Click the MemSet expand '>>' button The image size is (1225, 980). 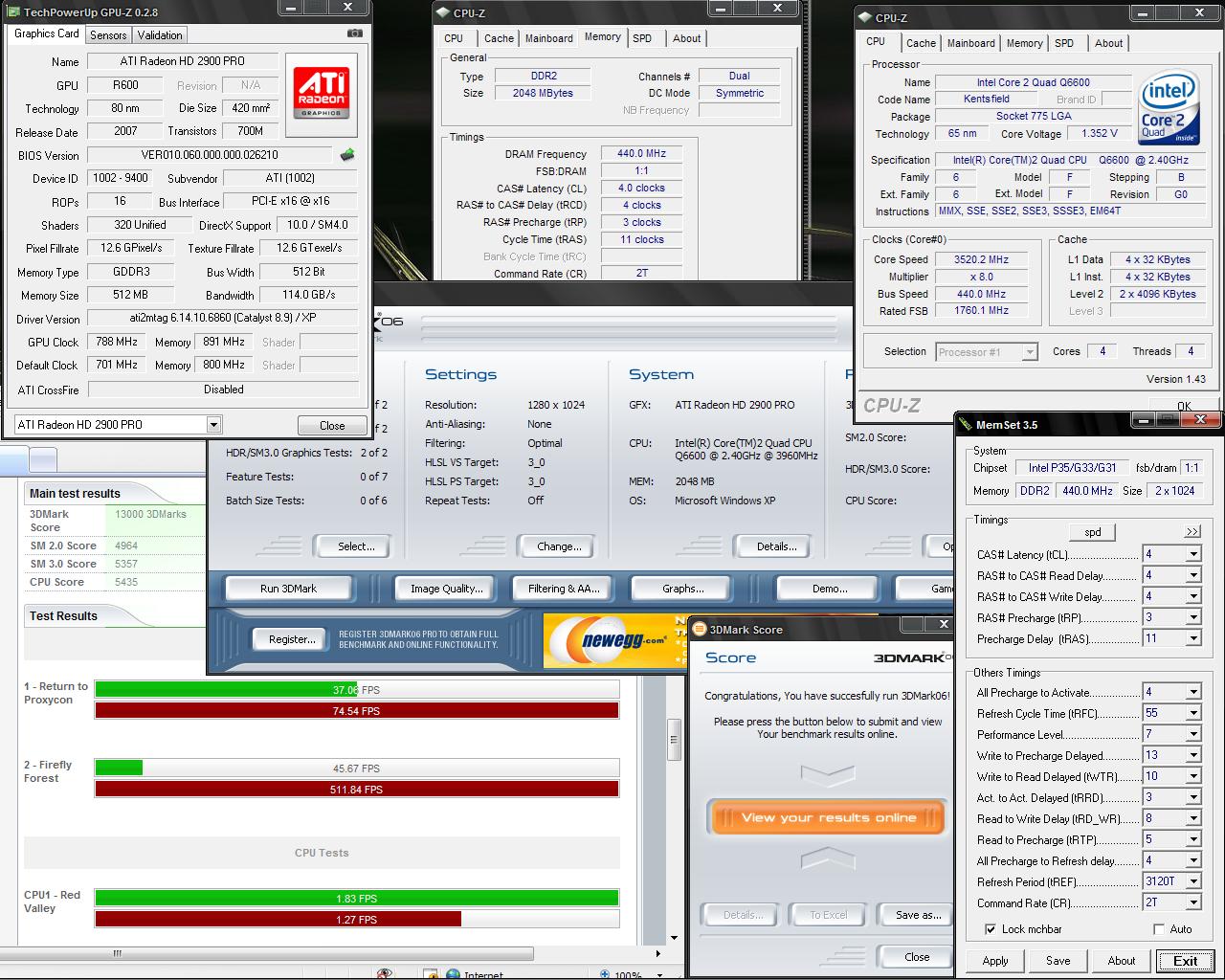point(1192,531)
